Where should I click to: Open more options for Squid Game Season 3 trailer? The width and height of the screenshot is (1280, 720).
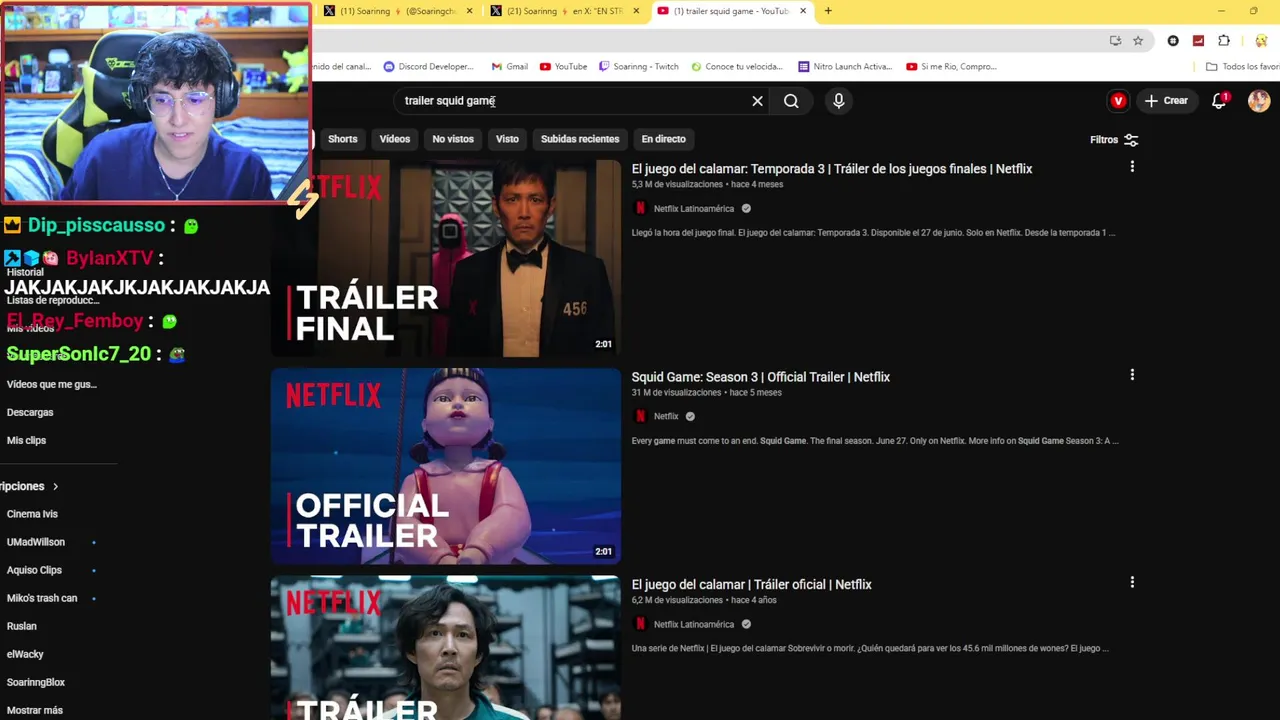pos(1132,375)
